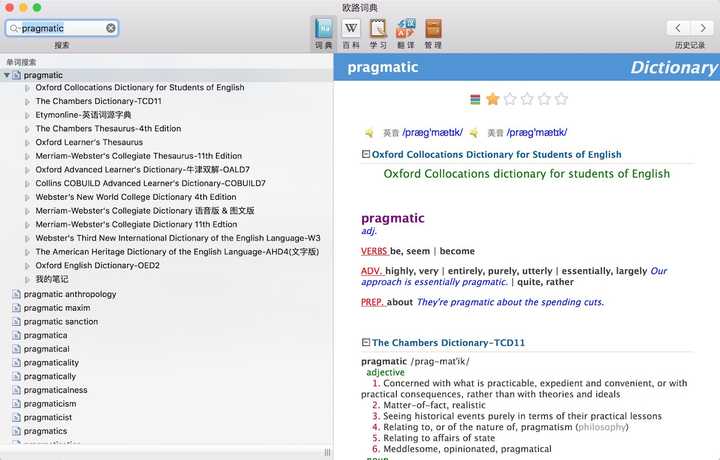The height and width of the screenshot is (460, 720).
Task: Clear the search field with X button
Action: pos(111,28)
